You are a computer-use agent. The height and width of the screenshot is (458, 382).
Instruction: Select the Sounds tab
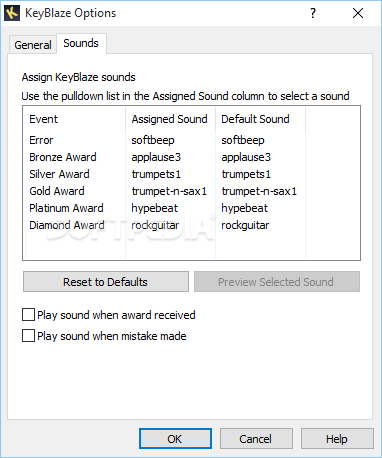pos(81,43)
